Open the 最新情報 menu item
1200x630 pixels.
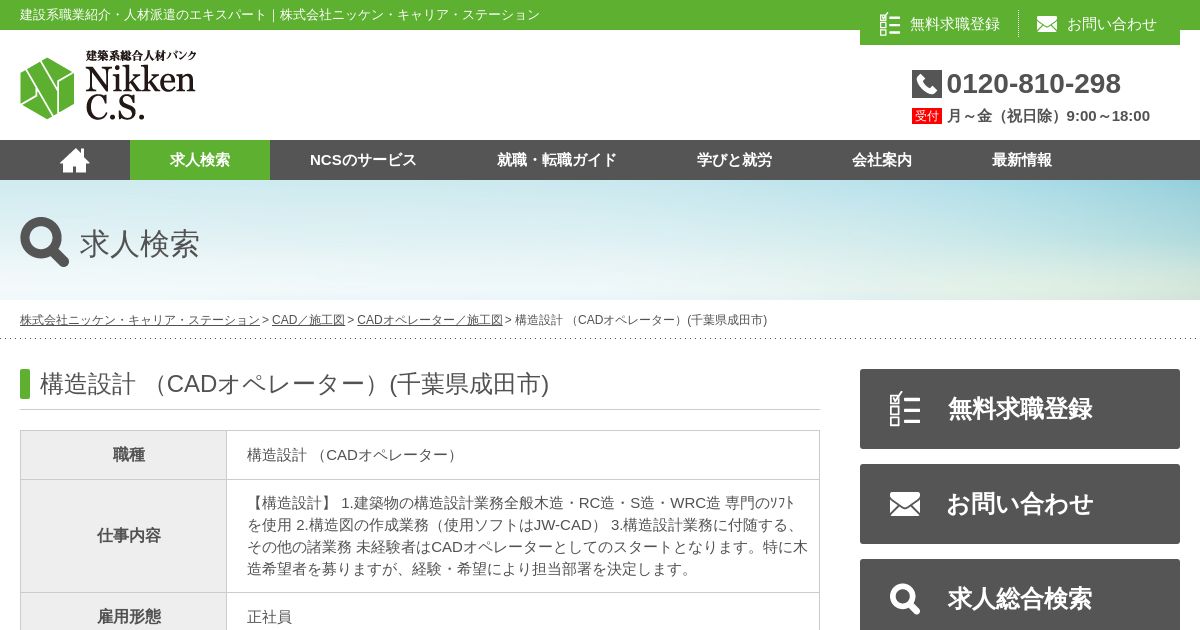tap(1022, 160)
